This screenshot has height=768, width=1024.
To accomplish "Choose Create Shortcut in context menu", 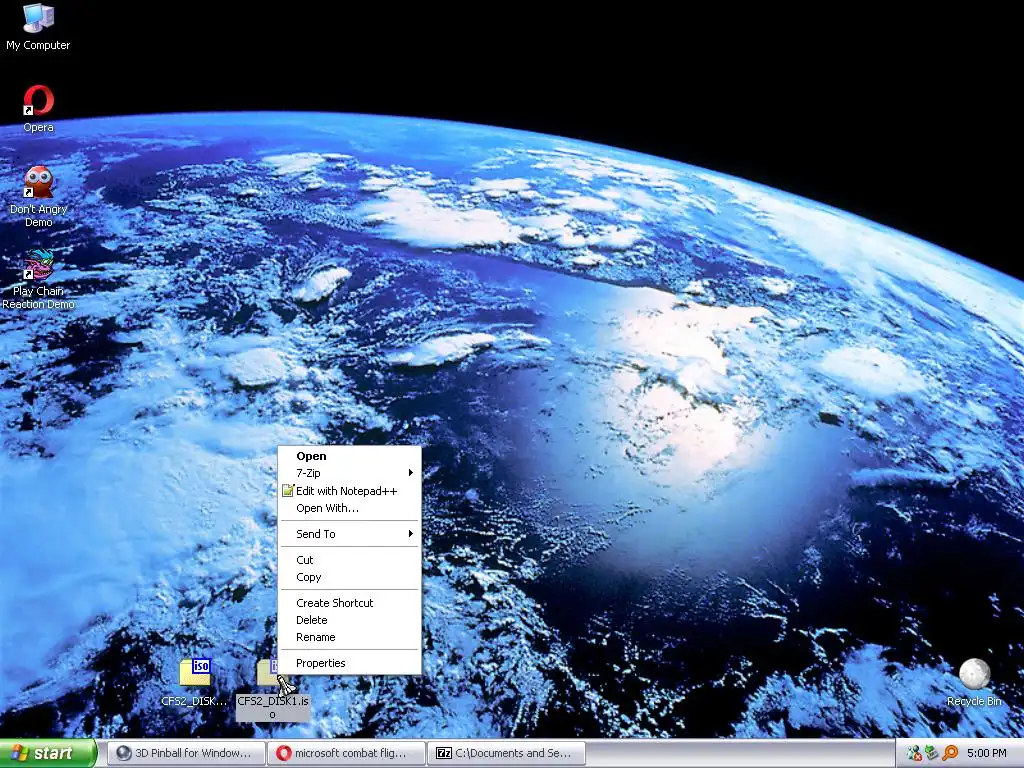I will pyautogui.click(x=349, y=603).
